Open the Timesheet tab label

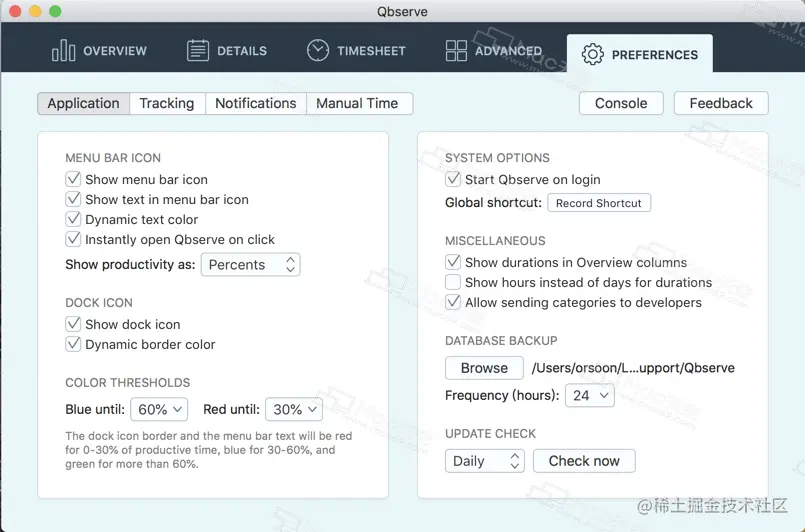371,51
